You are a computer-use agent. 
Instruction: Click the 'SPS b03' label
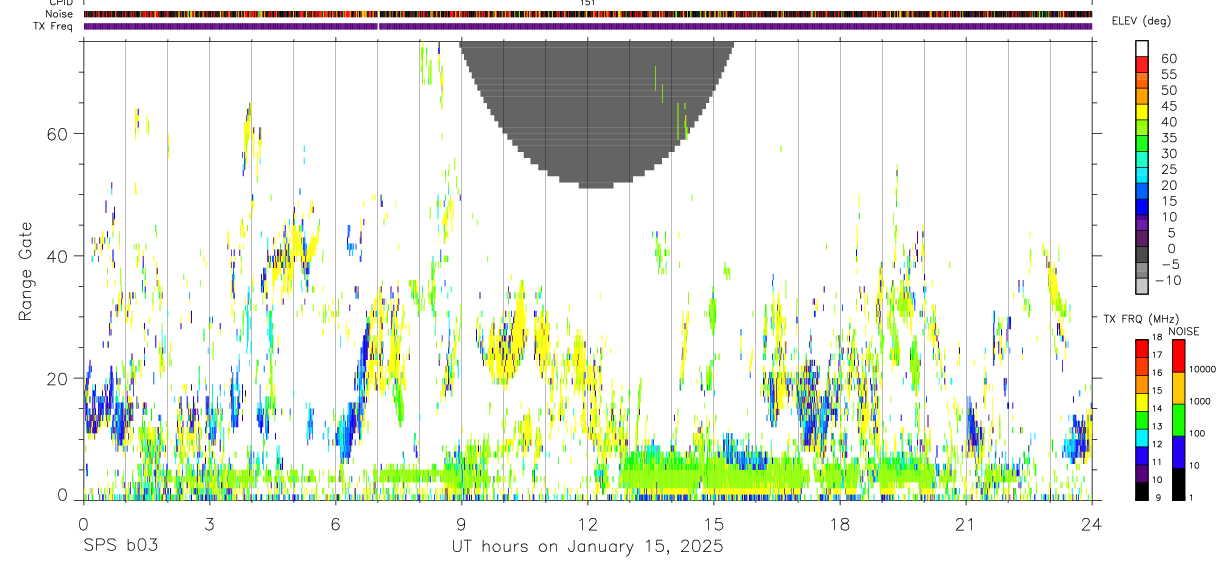120,546
